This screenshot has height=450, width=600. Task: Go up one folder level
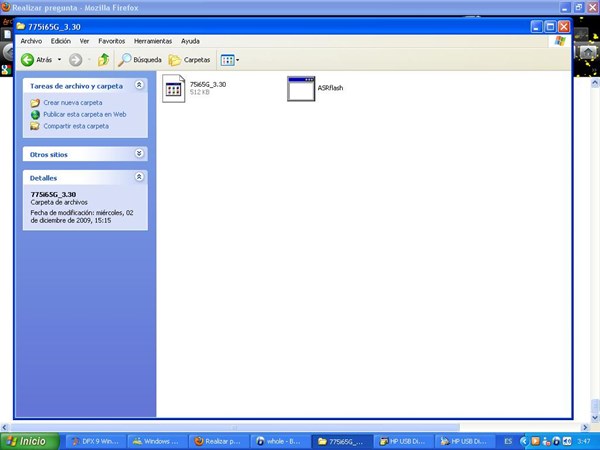103,60
